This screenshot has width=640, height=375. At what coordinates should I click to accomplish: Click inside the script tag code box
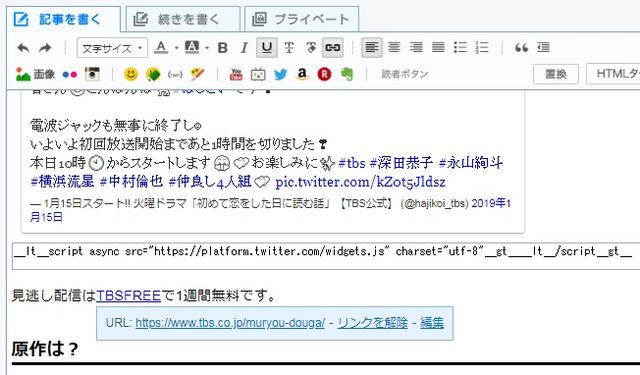(x=326, y=256)
